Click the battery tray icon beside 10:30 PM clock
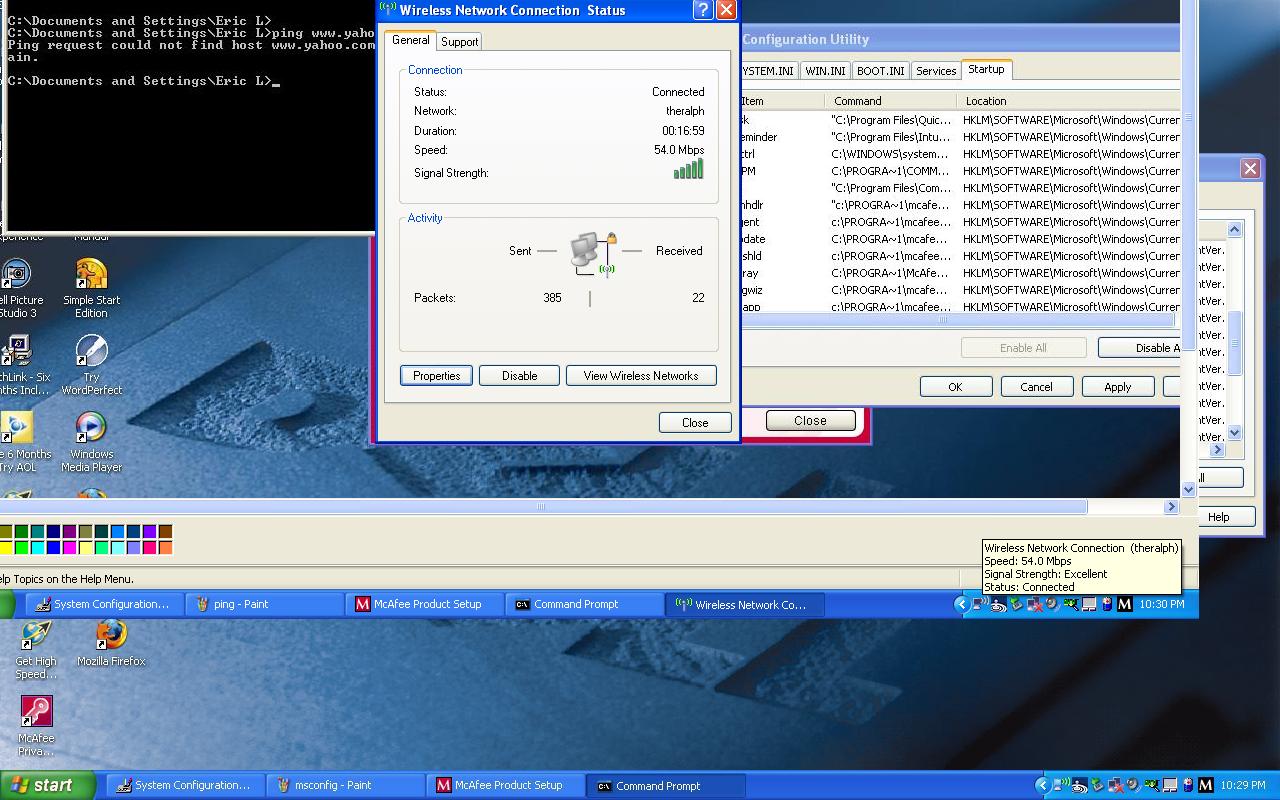This screenshot has height=800, width=1280. tap(1107, 604)
